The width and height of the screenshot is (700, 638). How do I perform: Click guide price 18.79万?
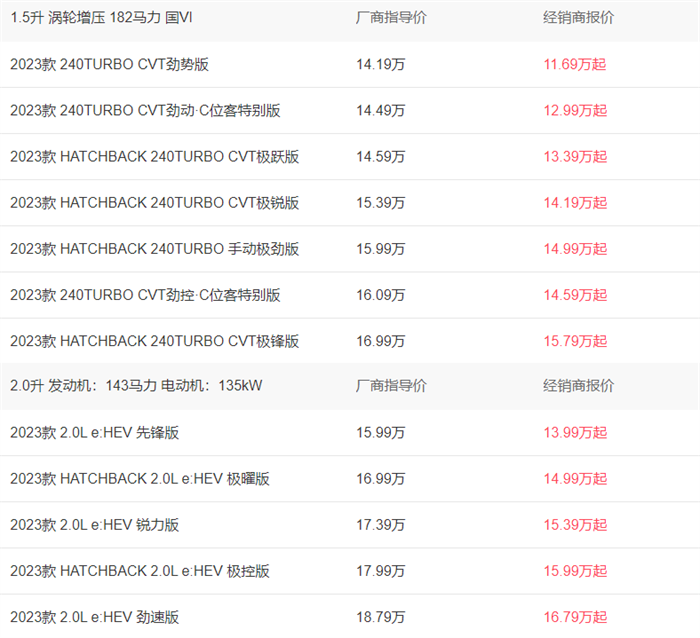tap(380, 617)
